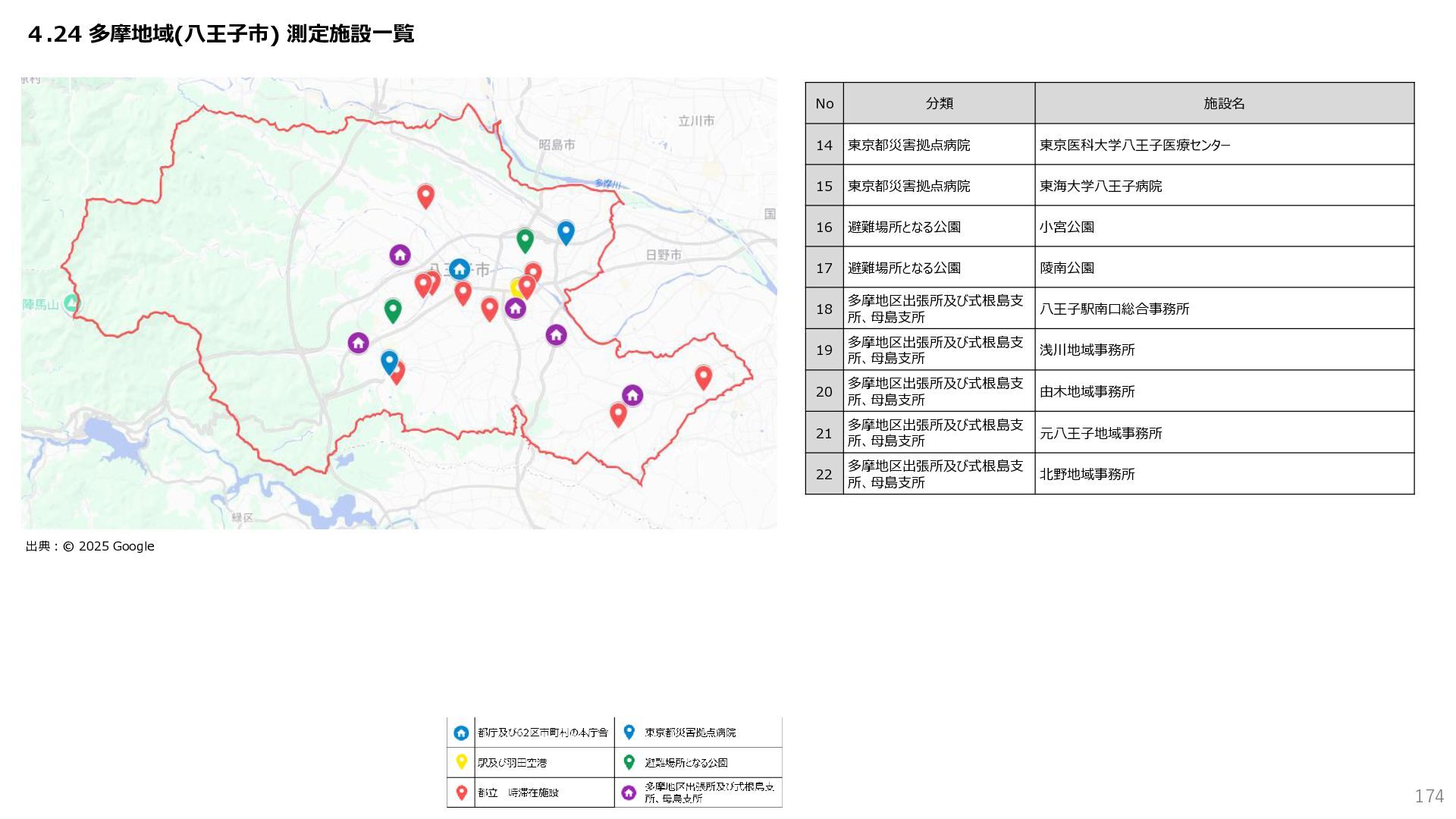1456x819 pixels.
Task: Click the © 2025 Google source text
Action: pos(108,546)
